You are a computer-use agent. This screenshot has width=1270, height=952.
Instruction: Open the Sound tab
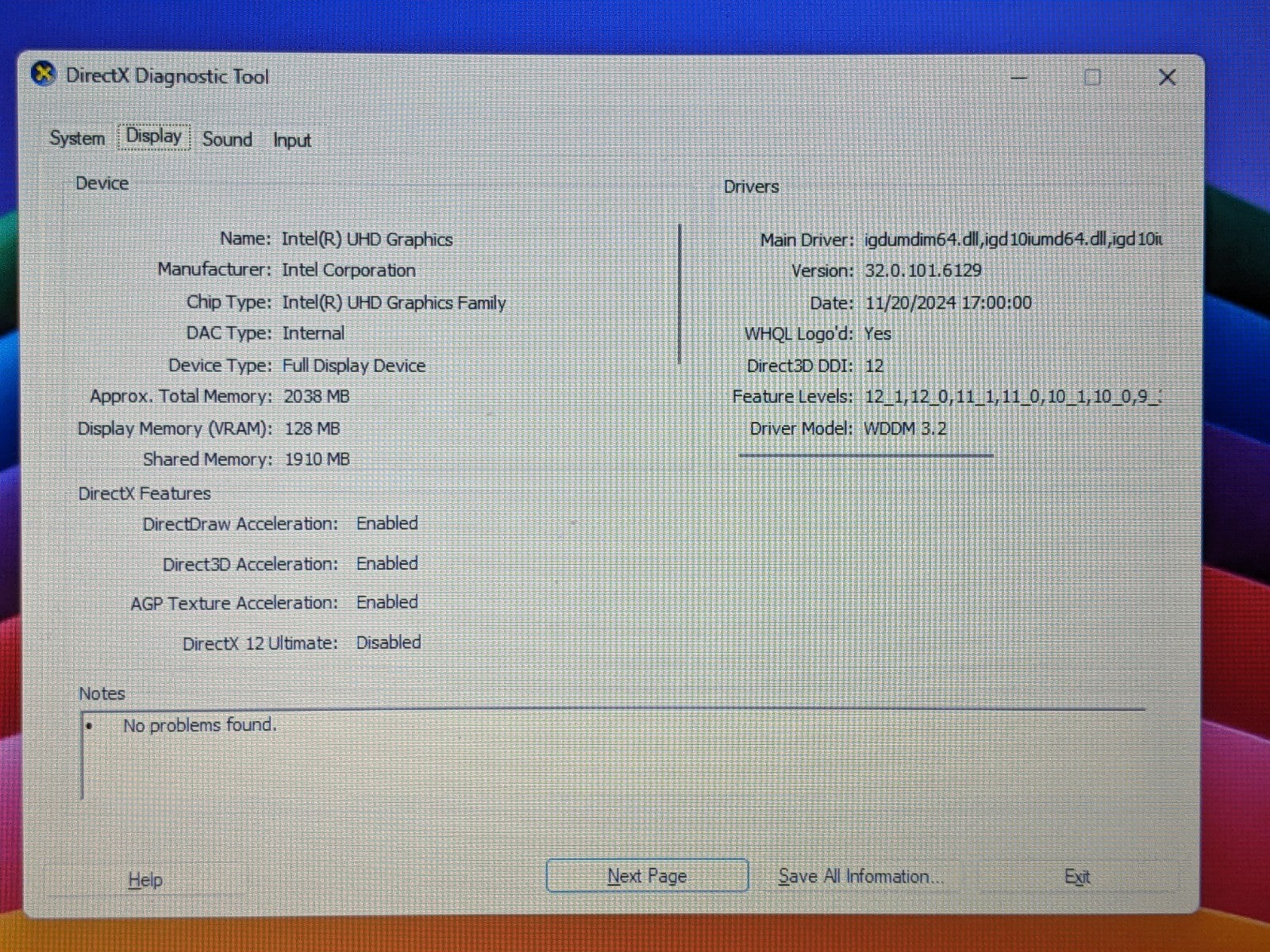click(227, 140)
